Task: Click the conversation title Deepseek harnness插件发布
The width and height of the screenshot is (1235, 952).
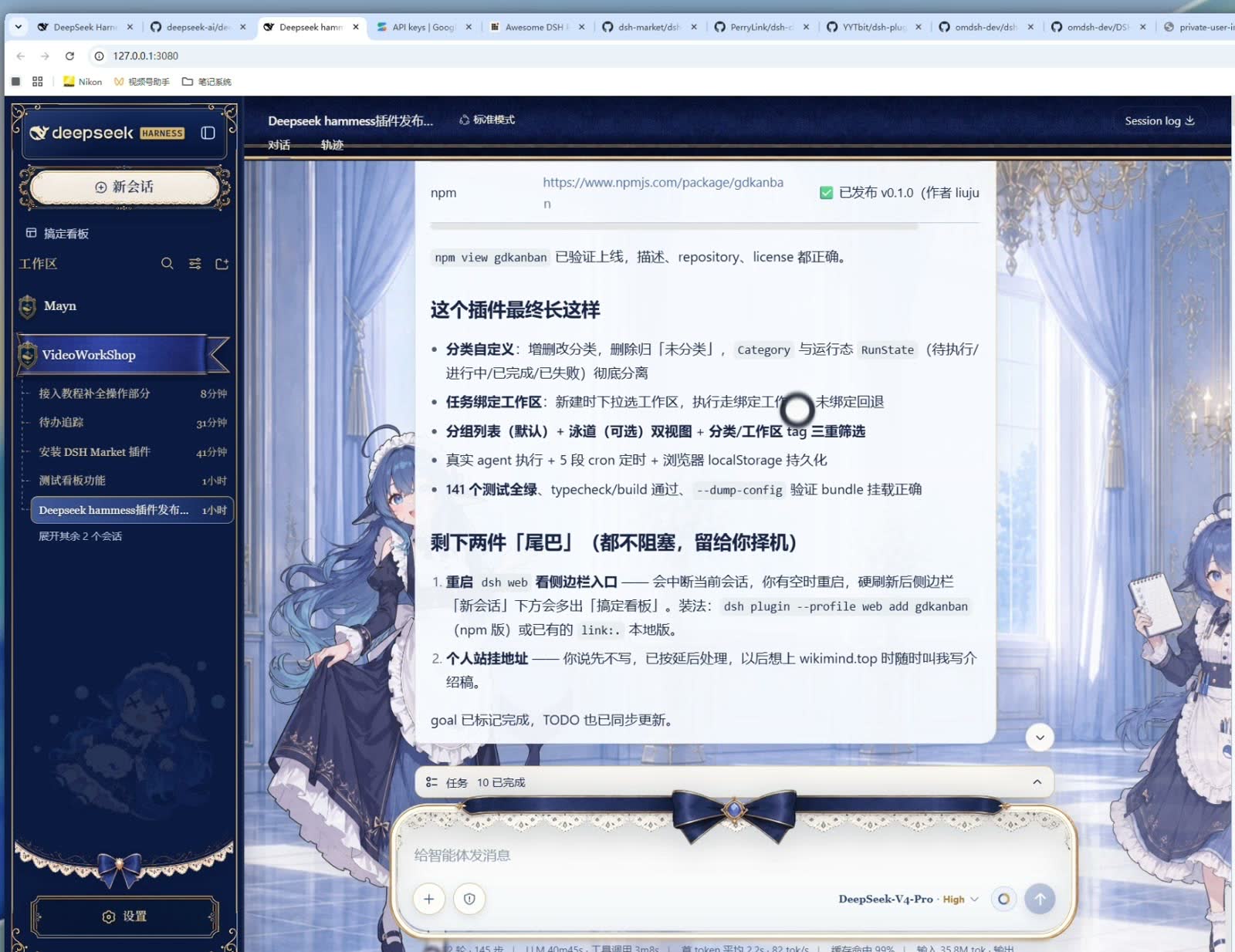Action: click(350, 120)
